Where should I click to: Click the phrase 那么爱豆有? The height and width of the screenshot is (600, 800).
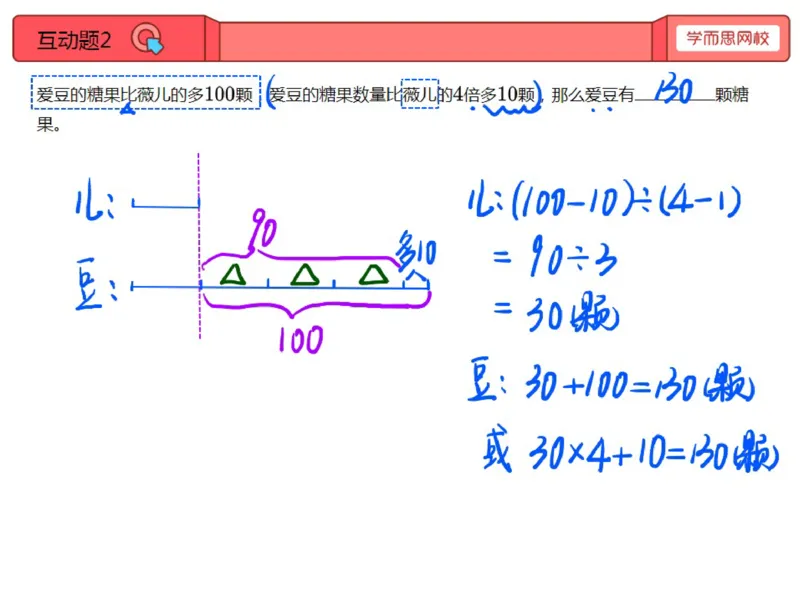pyautogui.click(x=592, y=95)
